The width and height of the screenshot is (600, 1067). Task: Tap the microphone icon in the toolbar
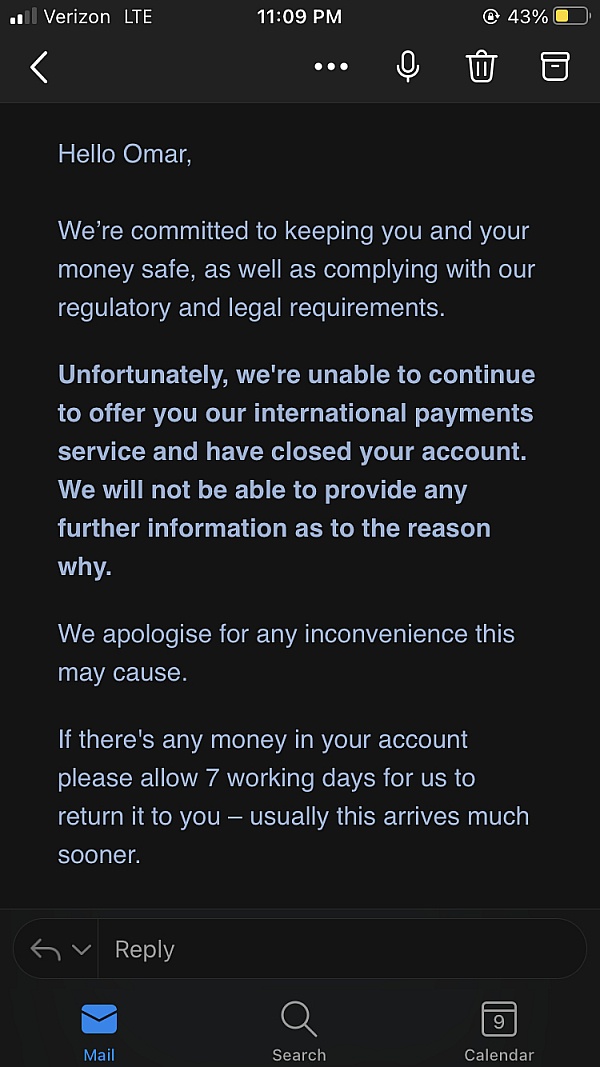[407, 67]
